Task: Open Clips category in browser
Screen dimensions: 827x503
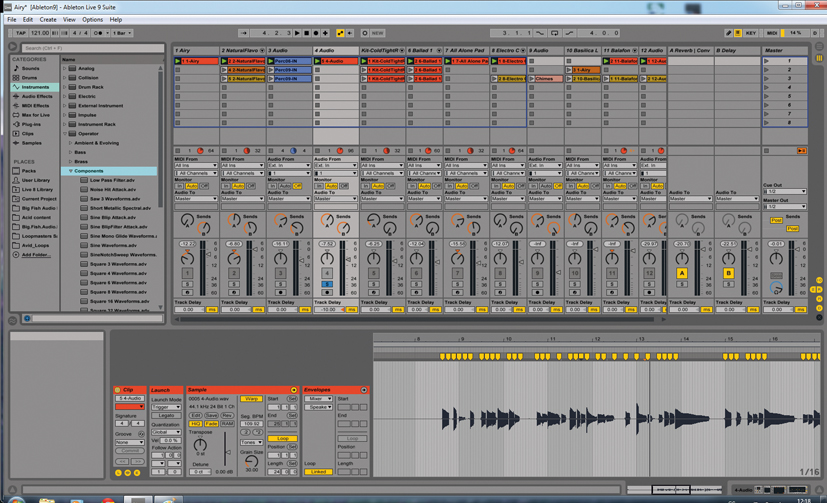Action: tap(27, 133)
